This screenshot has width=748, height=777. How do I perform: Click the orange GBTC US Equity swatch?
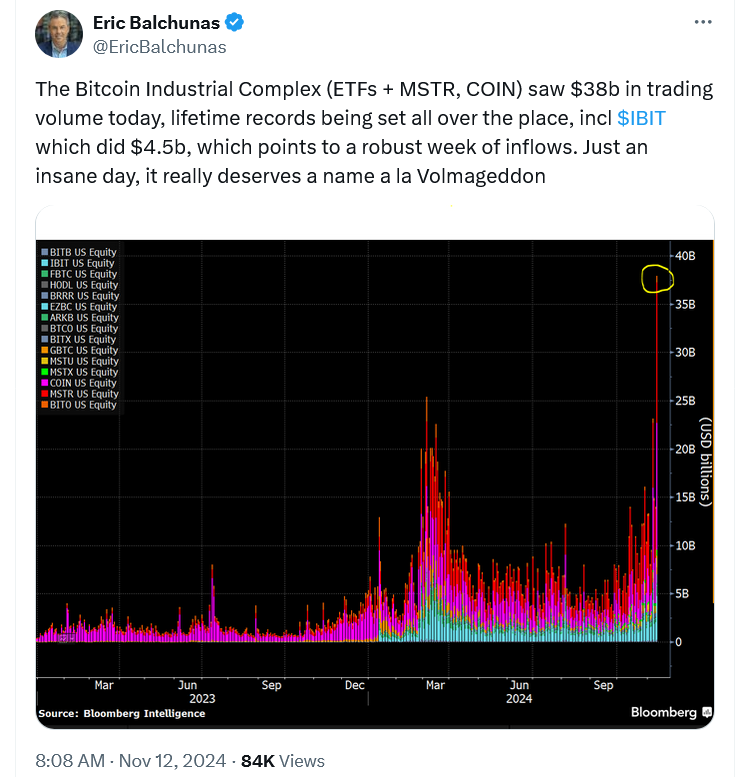[42, 350]
